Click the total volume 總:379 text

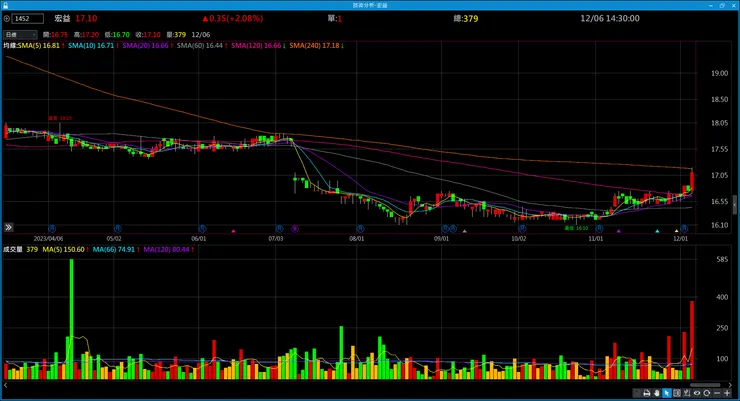(466, 19)
